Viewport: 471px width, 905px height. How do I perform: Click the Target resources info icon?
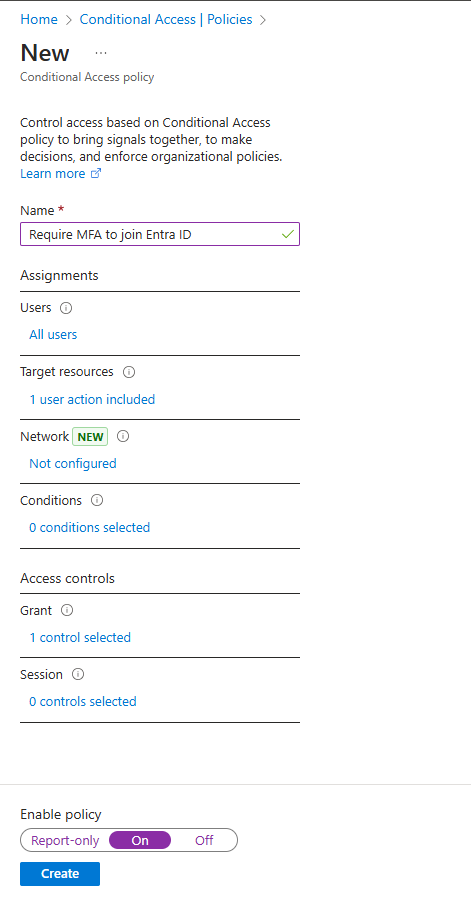tap(129, 372)
